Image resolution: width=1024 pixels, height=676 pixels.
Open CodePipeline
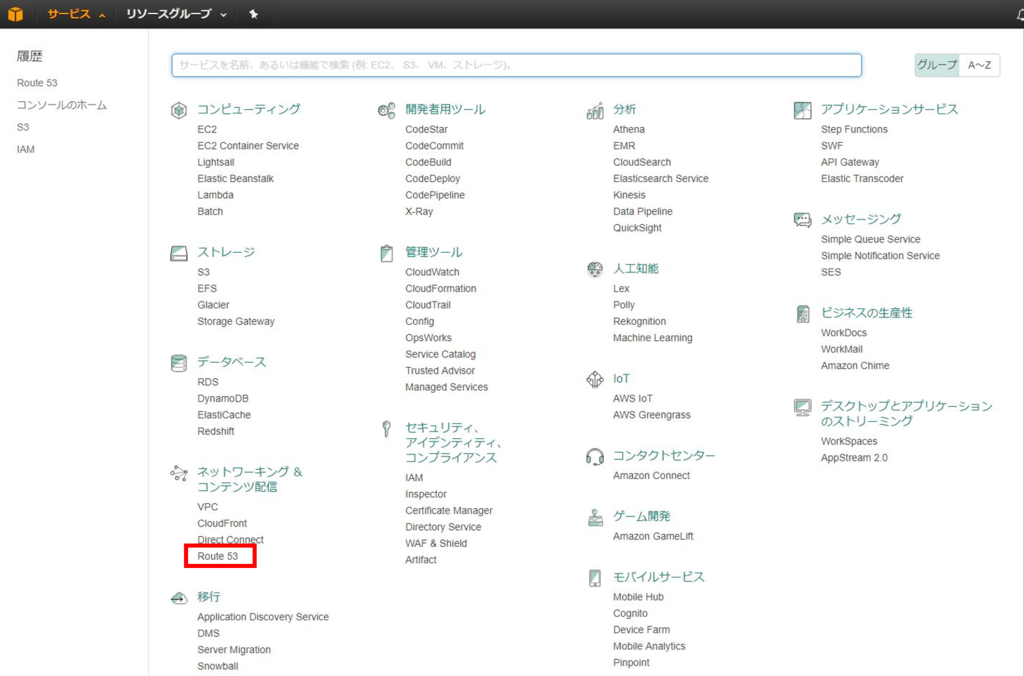(x=435, y=195)
